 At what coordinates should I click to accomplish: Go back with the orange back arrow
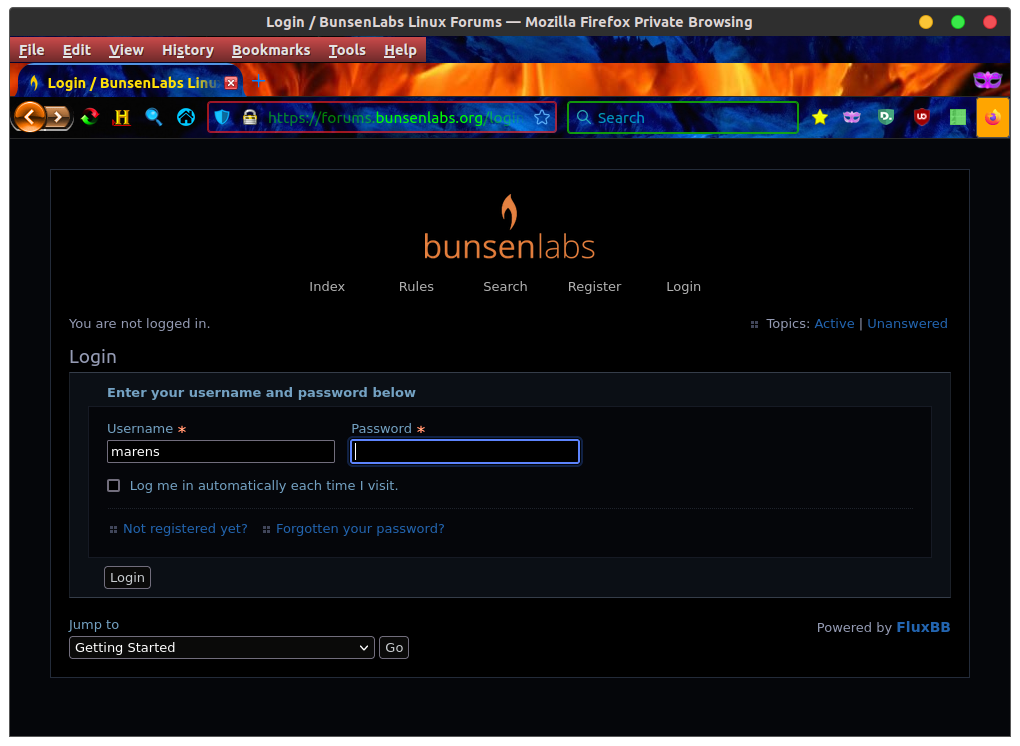30,117
